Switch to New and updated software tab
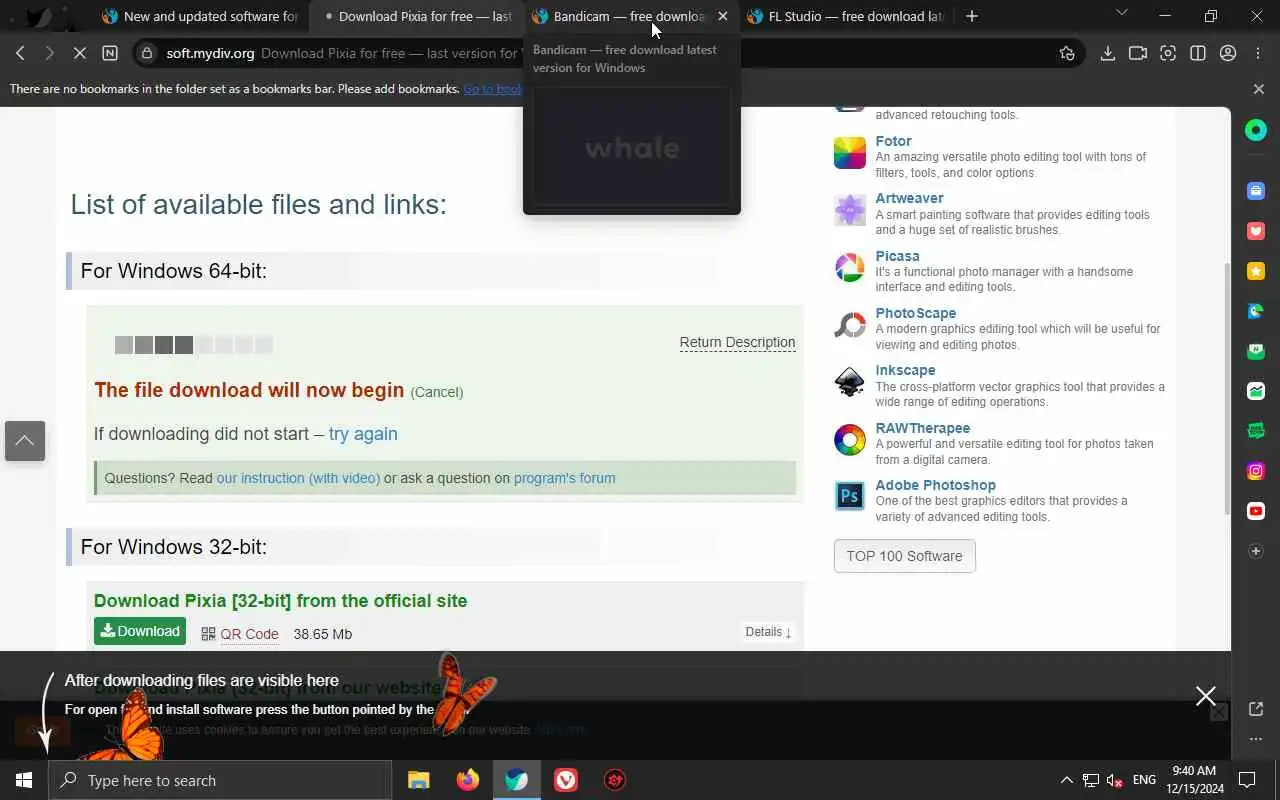 (x=200, y=16)
